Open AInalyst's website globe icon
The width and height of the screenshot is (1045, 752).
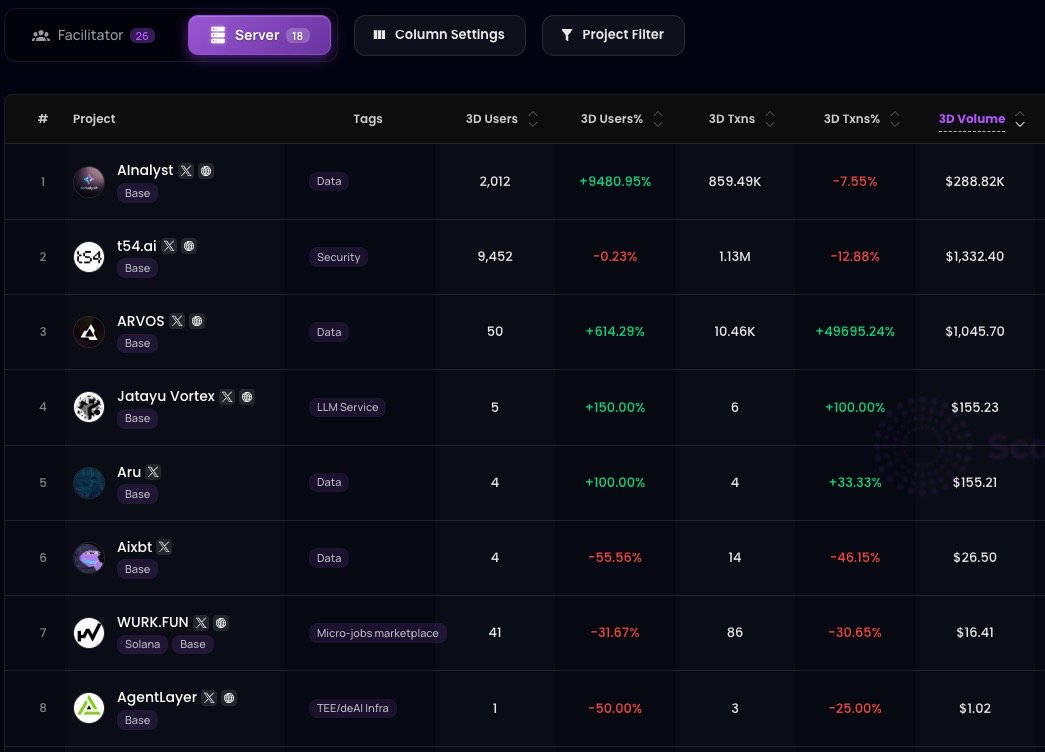click(x=207, y=171)
